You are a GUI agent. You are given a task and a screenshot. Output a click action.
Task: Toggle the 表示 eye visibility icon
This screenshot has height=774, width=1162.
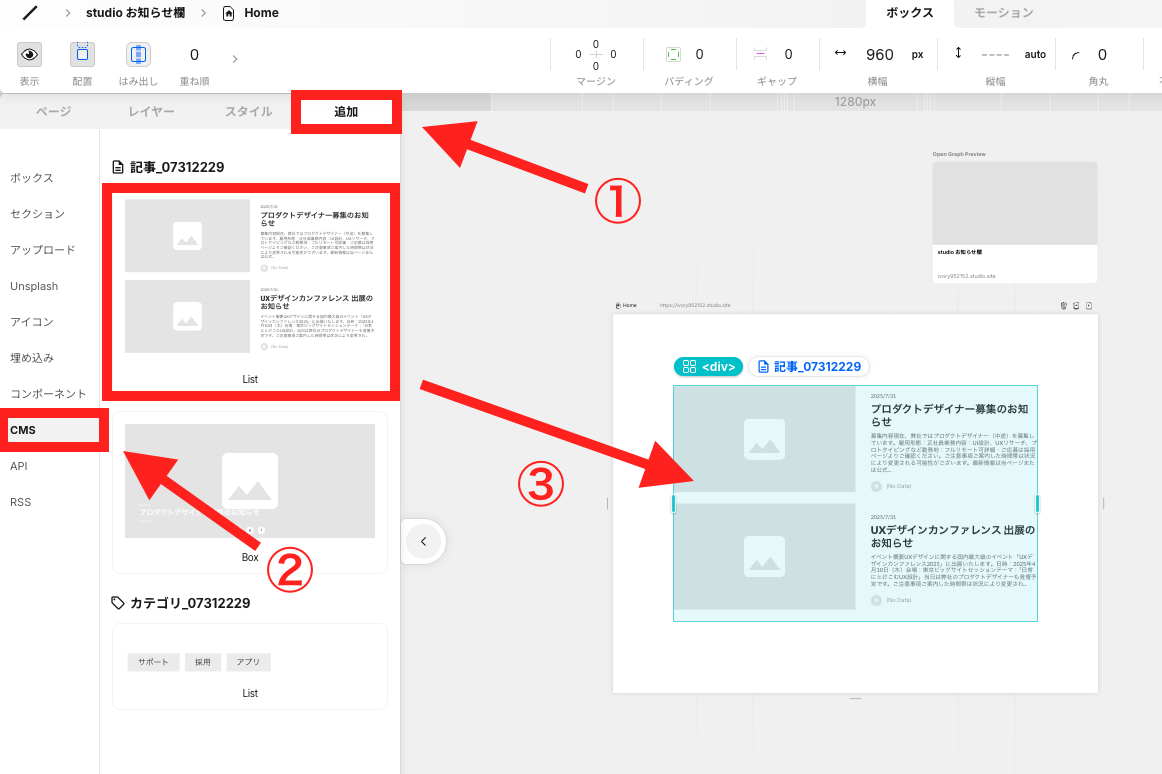tap(30, 55)
